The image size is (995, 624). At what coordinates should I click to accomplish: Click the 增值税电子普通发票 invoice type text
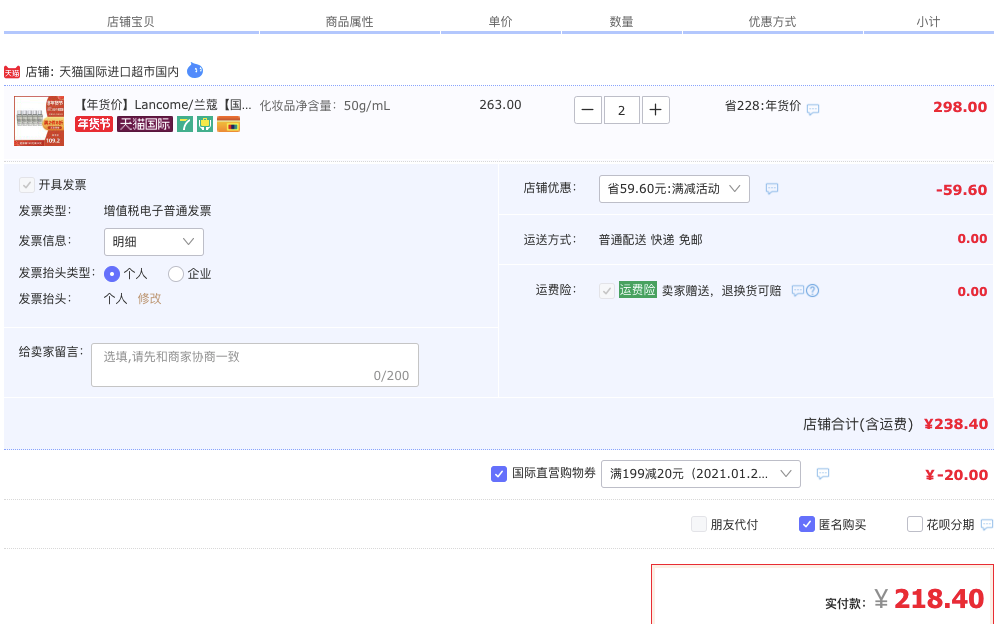[157, 211]
